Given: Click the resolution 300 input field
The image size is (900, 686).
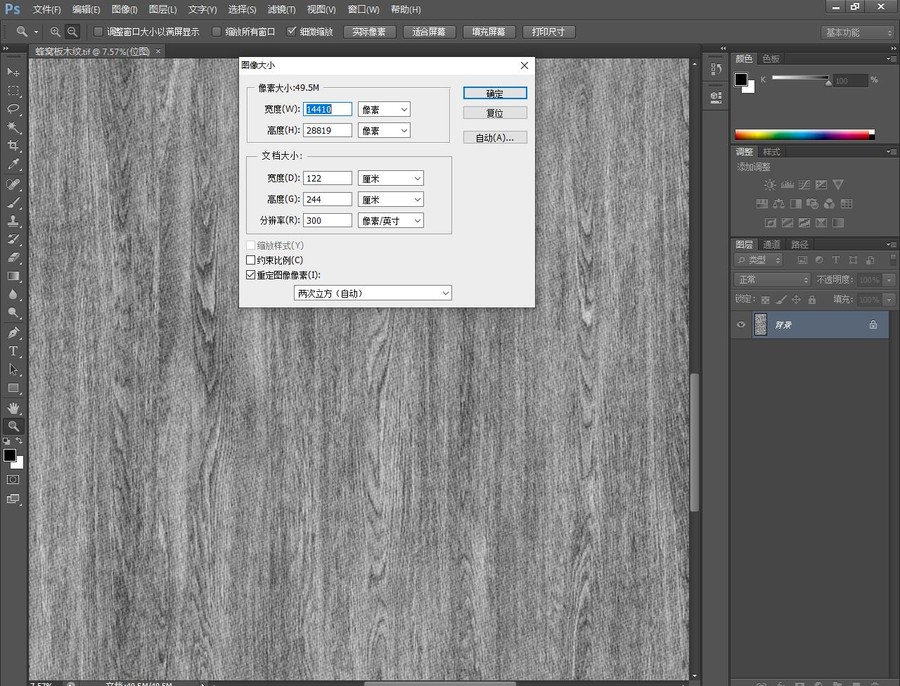Looking at the screenshot, I should pos(327,220).
